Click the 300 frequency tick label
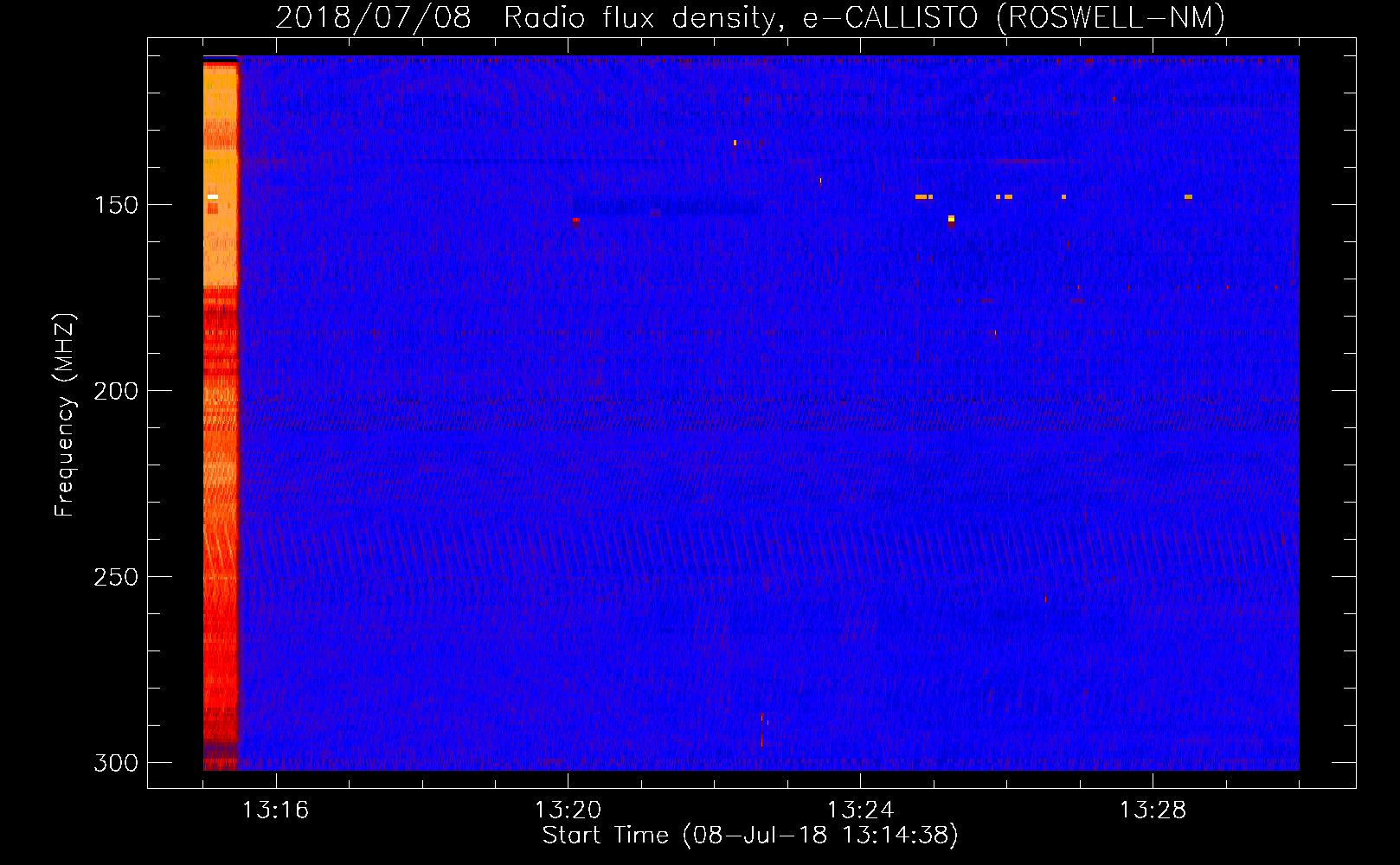 (116, 763)
